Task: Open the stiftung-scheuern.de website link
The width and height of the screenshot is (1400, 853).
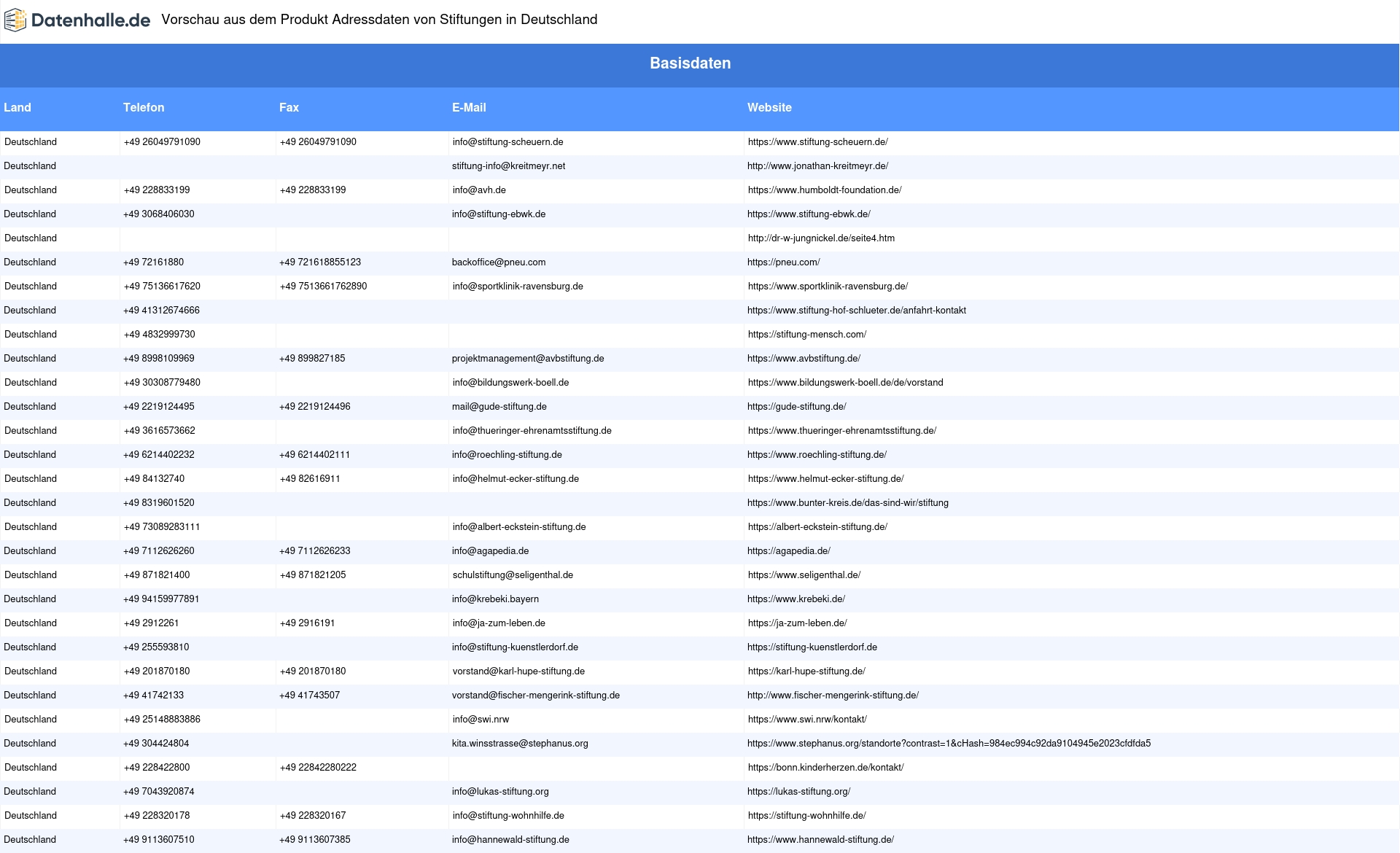Action: (817, 142)
